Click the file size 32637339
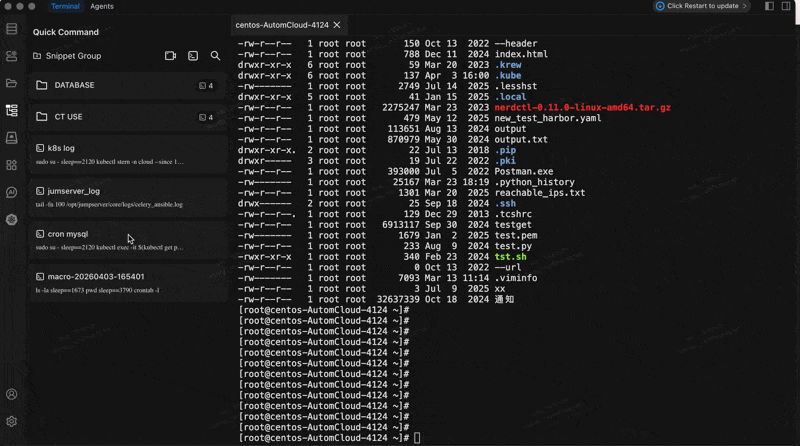Viewport: 800px width, 446px height. coord(398,300)
